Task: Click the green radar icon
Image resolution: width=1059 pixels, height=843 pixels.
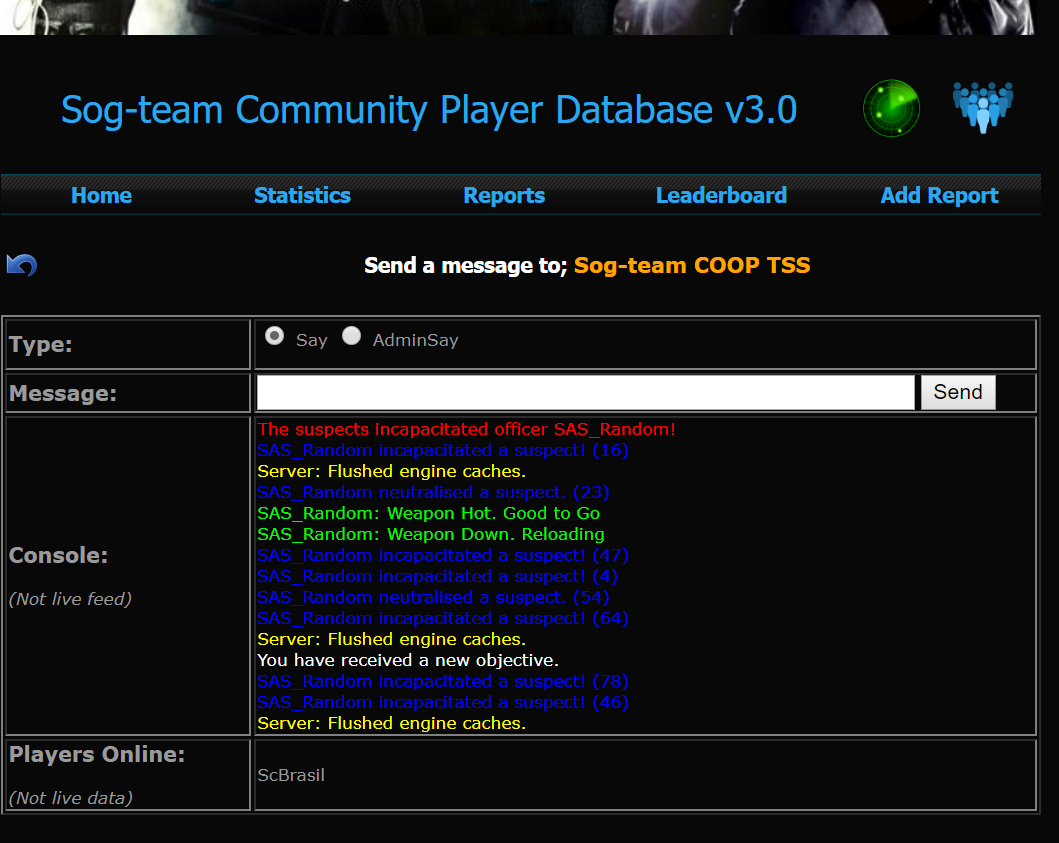Action: 891,108
